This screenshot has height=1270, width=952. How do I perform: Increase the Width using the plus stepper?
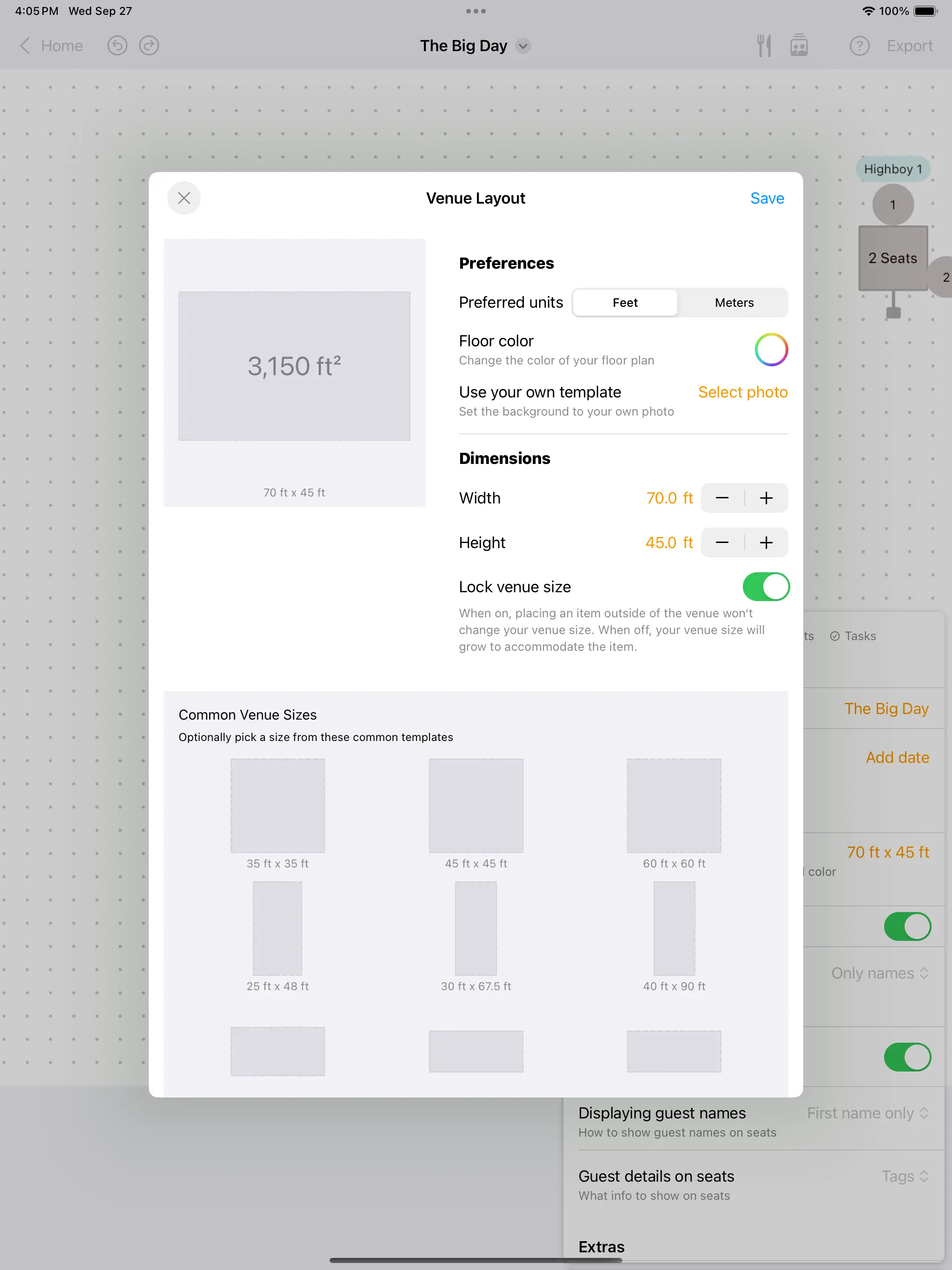(x=766, y=498)
